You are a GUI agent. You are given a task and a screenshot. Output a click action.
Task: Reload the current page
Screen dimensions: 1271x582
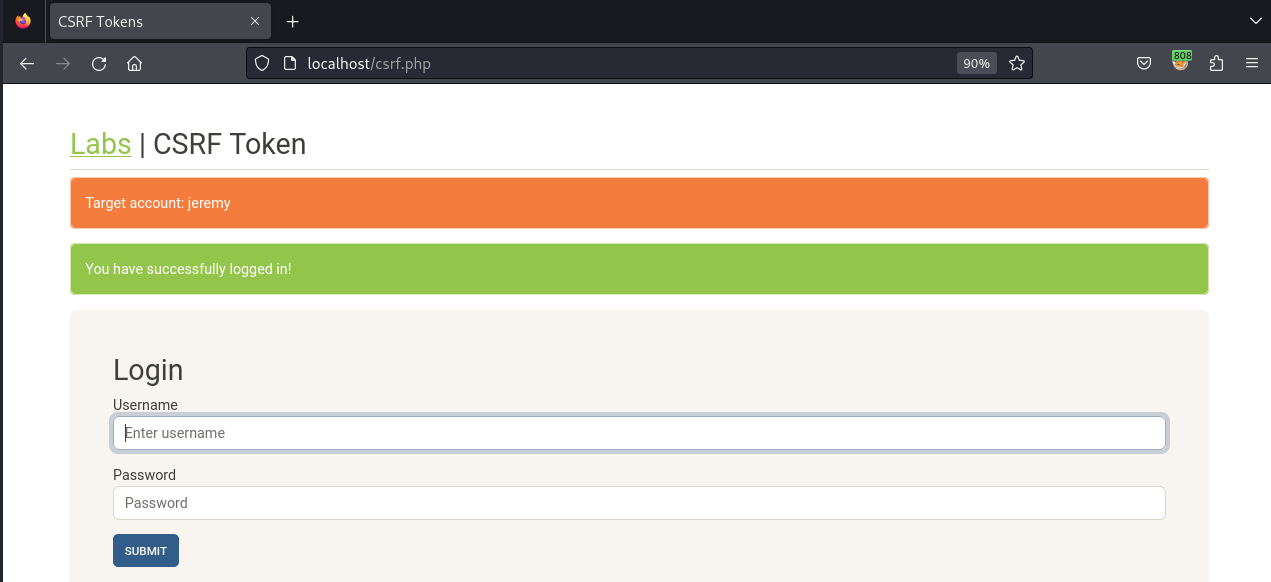(x=98, y=63)
